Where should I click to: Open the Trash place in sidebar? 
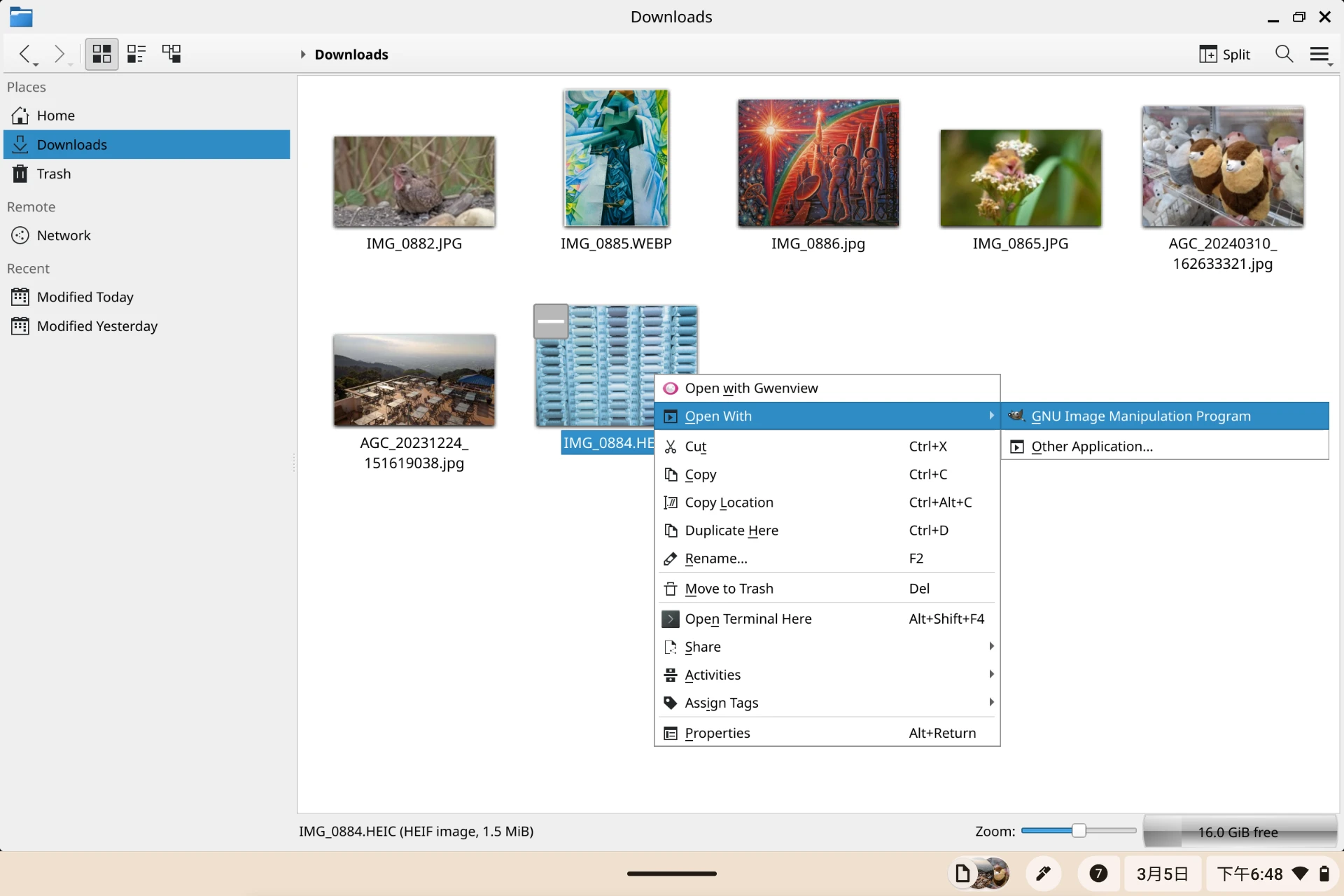pos(54,174)
